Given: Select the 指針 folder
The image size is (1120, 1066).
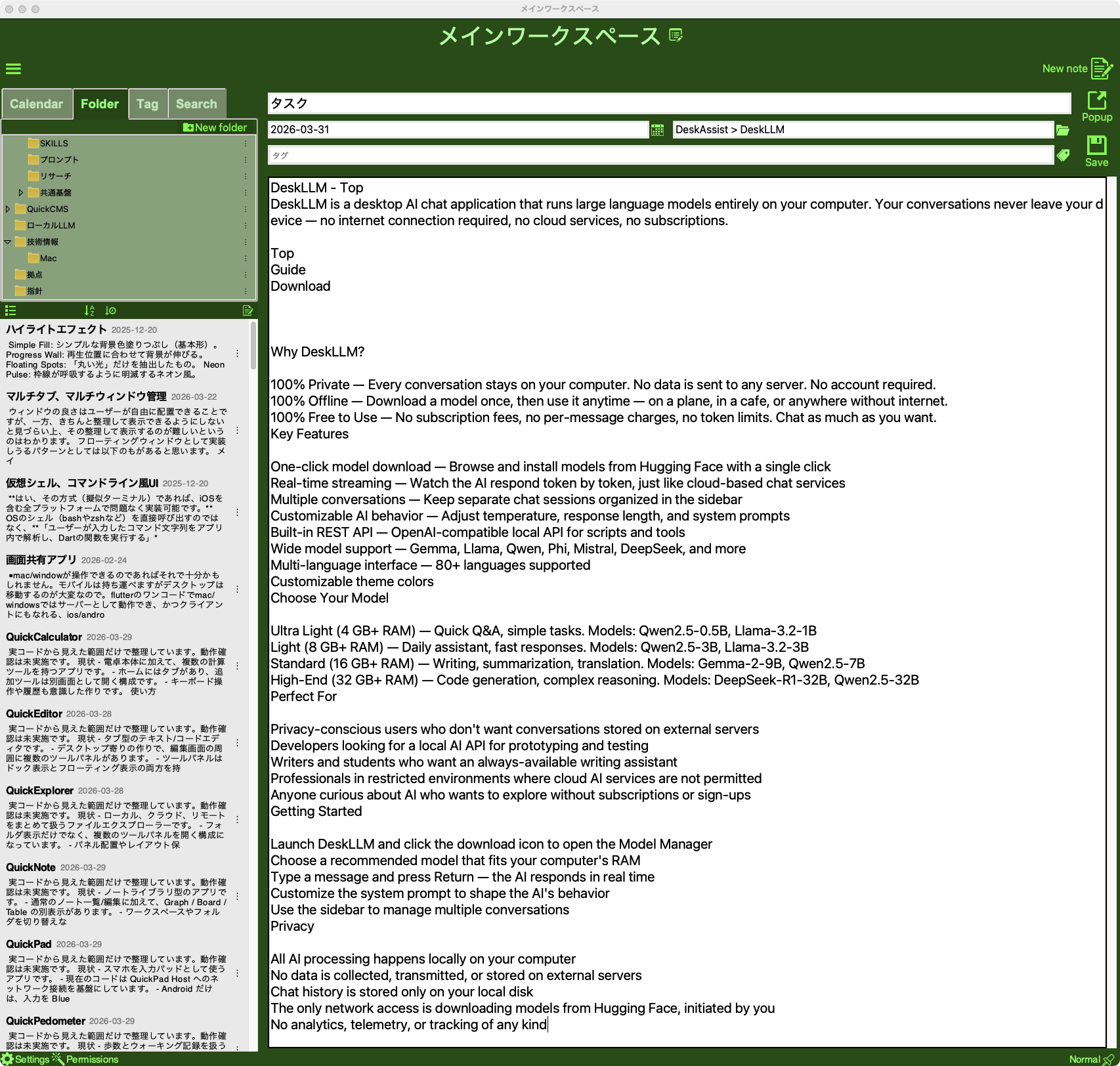Looking at the screenshot, I should tap(29, 291).
